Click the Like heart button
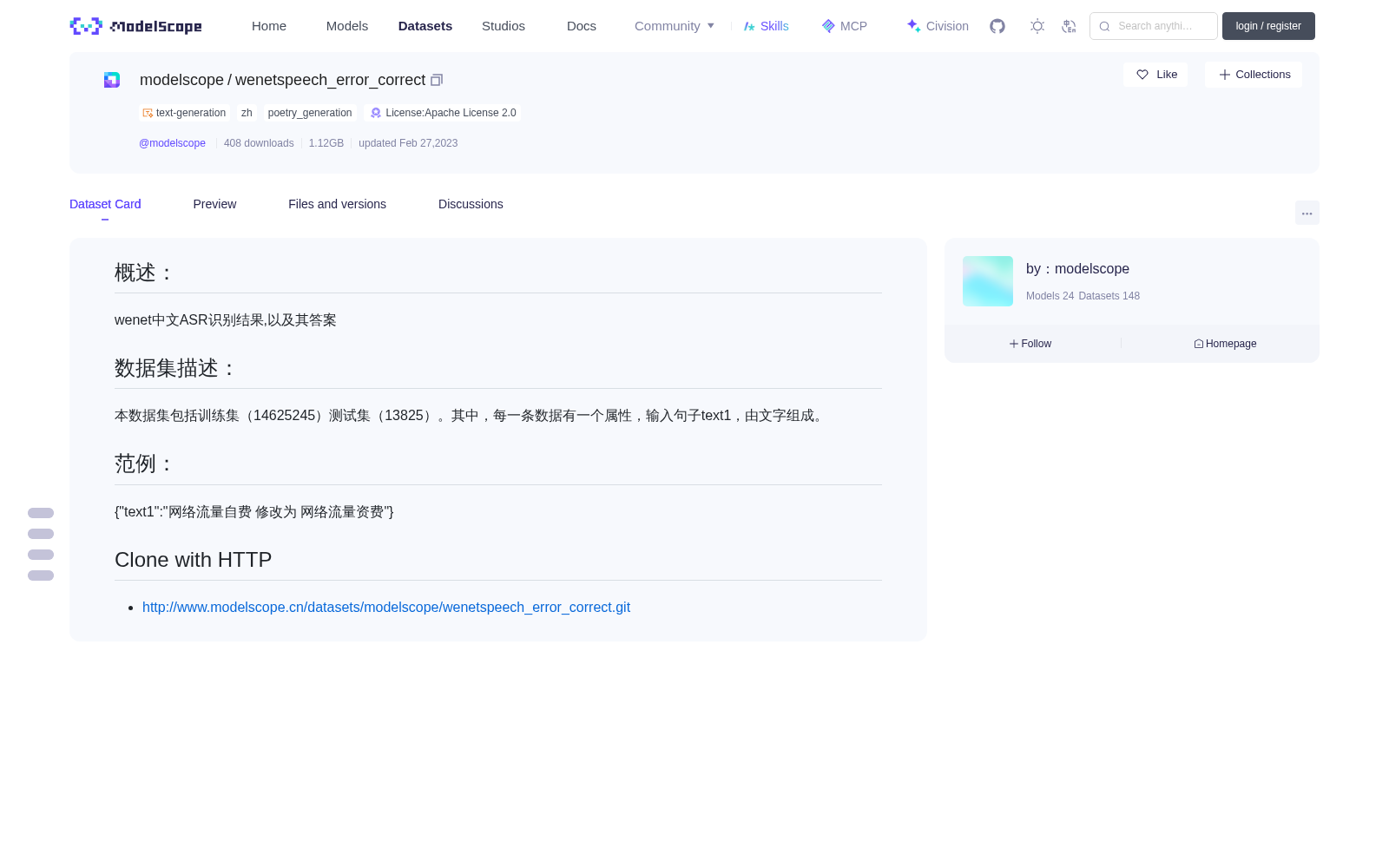The height and width of the screenshot is (868, 1389). point(1155,75)
